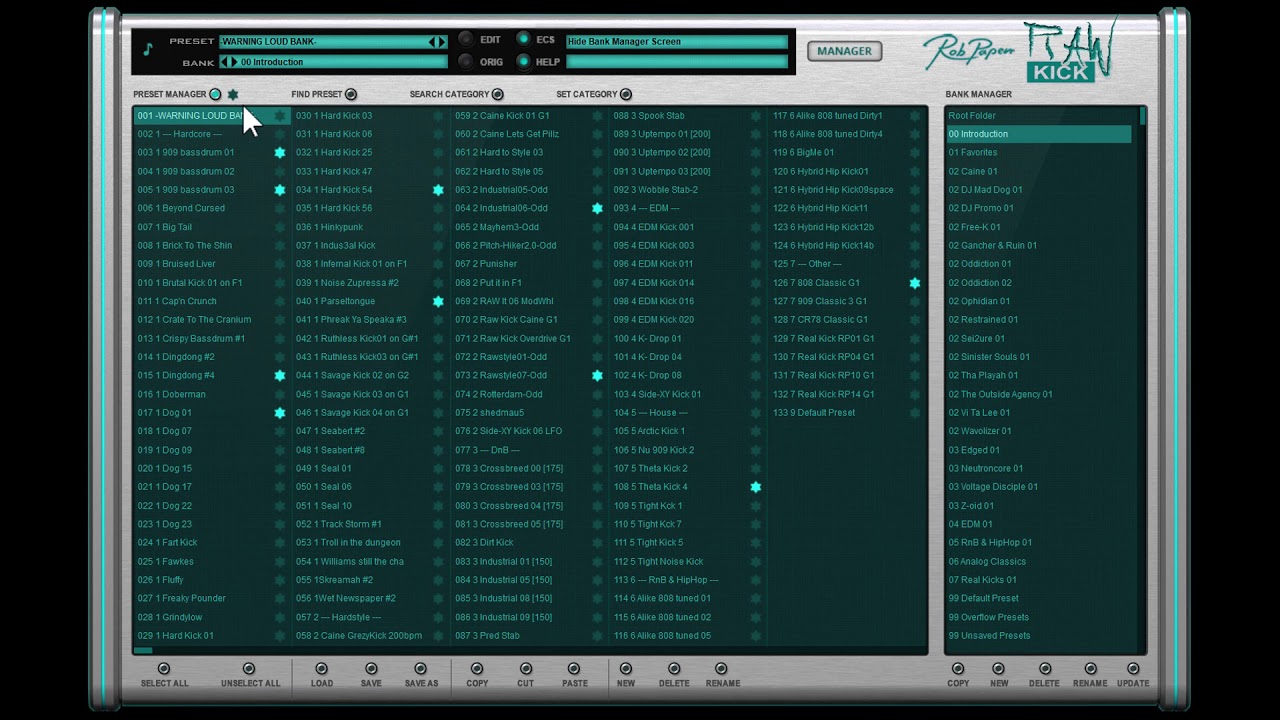The height and width of the screenshot is (720, 1280).
Task: Click the preset New button
Action: pyautogui.click(x=626, y=669)
